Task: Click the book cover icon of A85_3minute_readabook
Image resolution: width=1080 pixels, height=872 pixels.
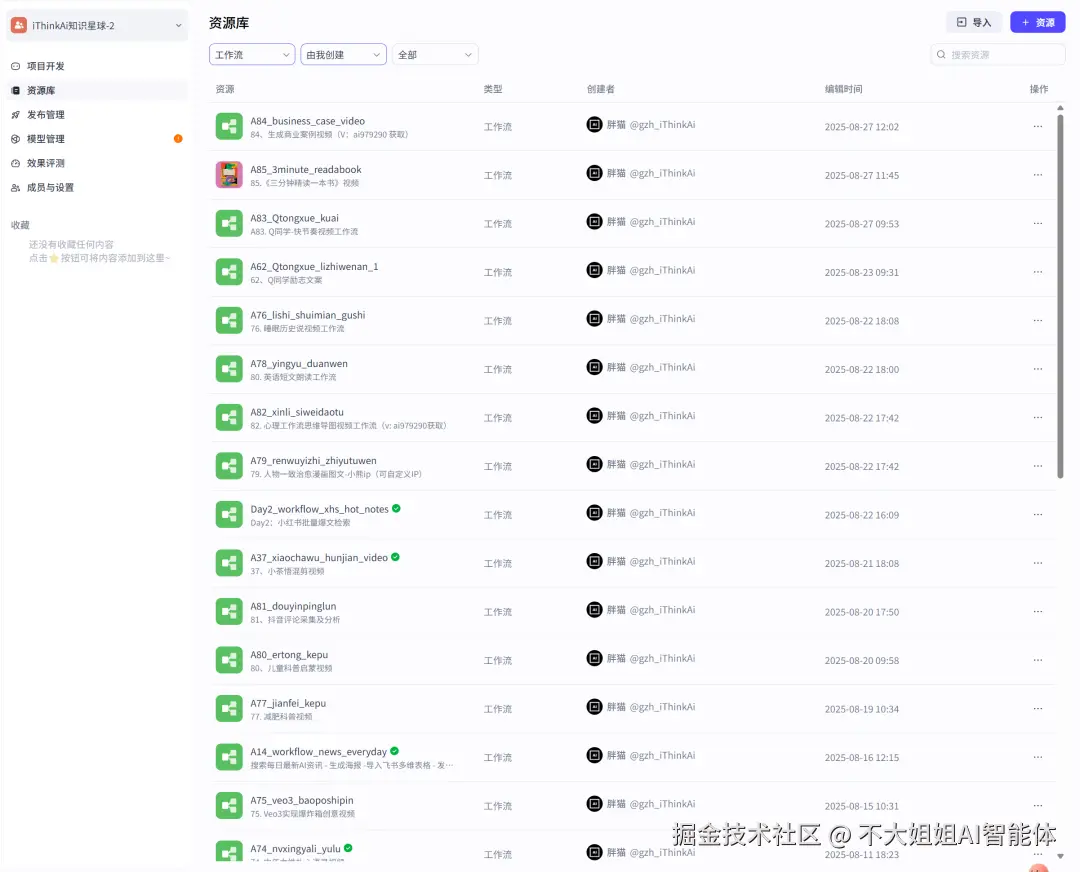Action: 228,174
